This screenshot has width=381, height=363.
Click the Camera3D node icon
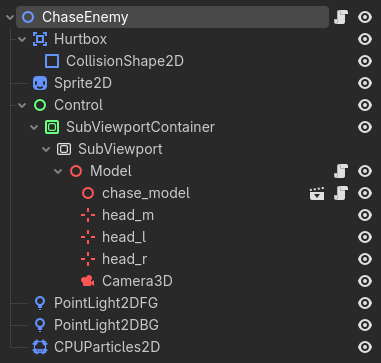tap(88, 281)
